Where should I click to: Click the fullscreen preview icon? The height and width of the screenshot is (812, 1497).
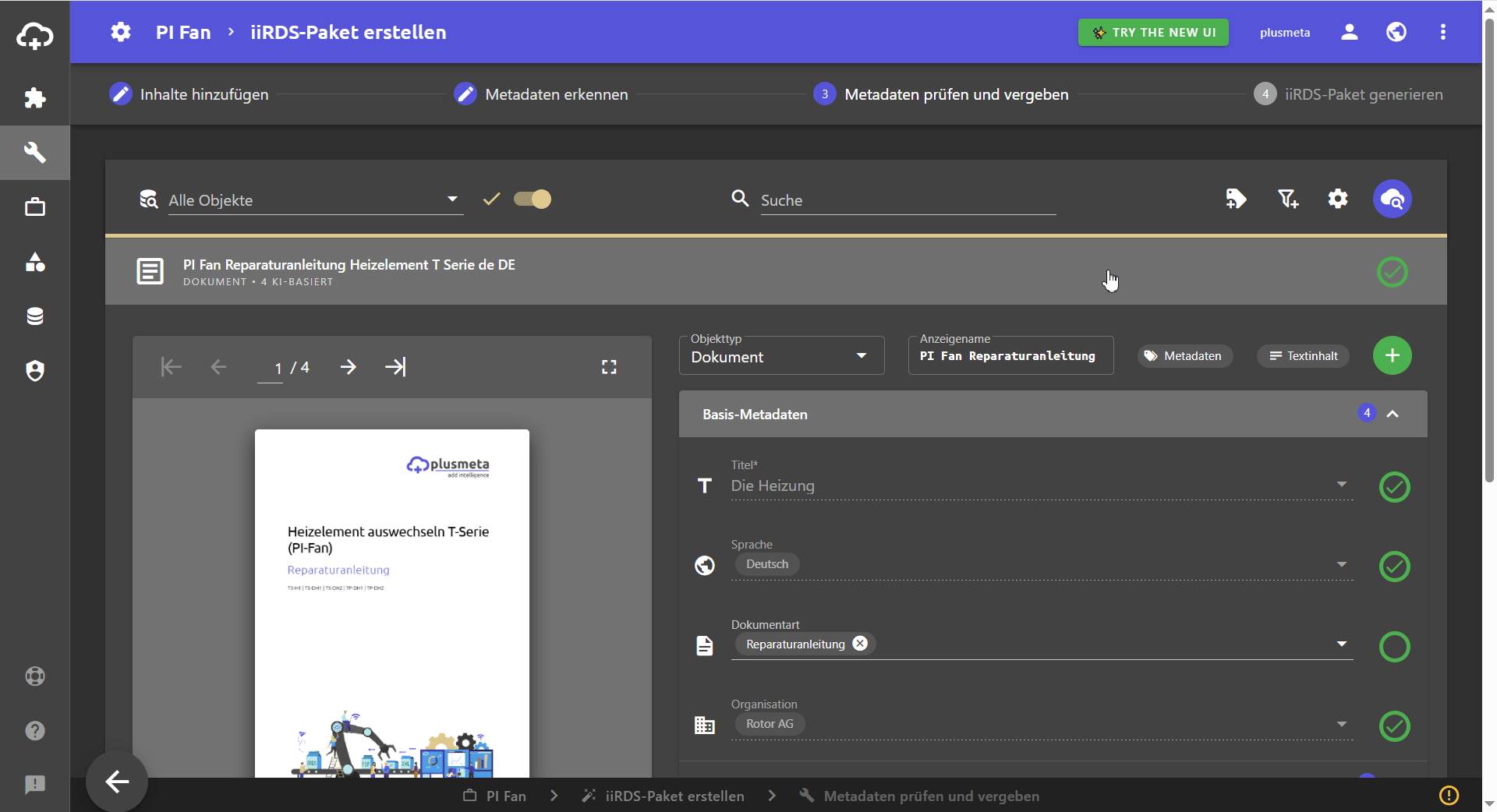tap(609, 367)
